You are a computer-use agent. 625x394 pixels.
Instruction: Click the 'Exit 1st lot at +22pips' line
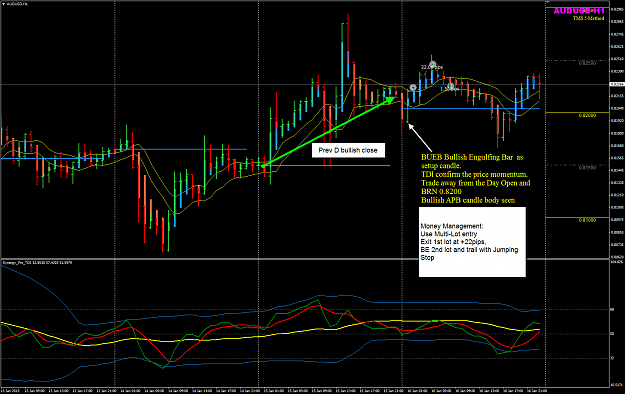pos(454,242)
